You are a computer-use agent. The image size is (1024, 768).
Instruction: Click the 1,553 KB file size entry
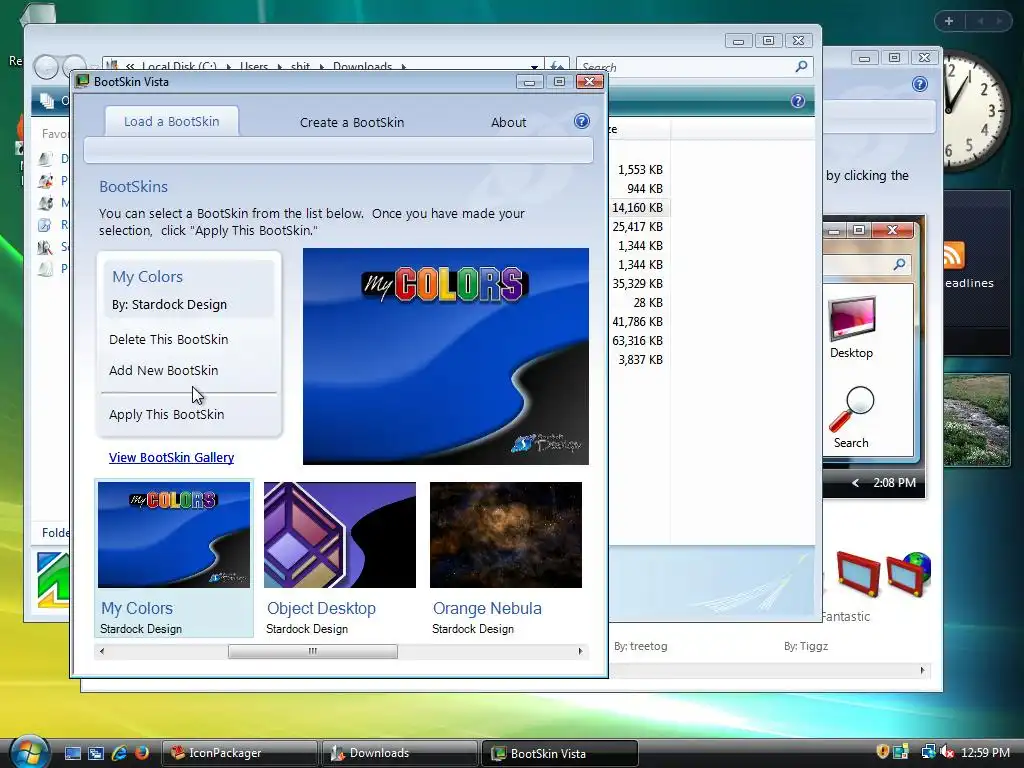tap(640, 170)
